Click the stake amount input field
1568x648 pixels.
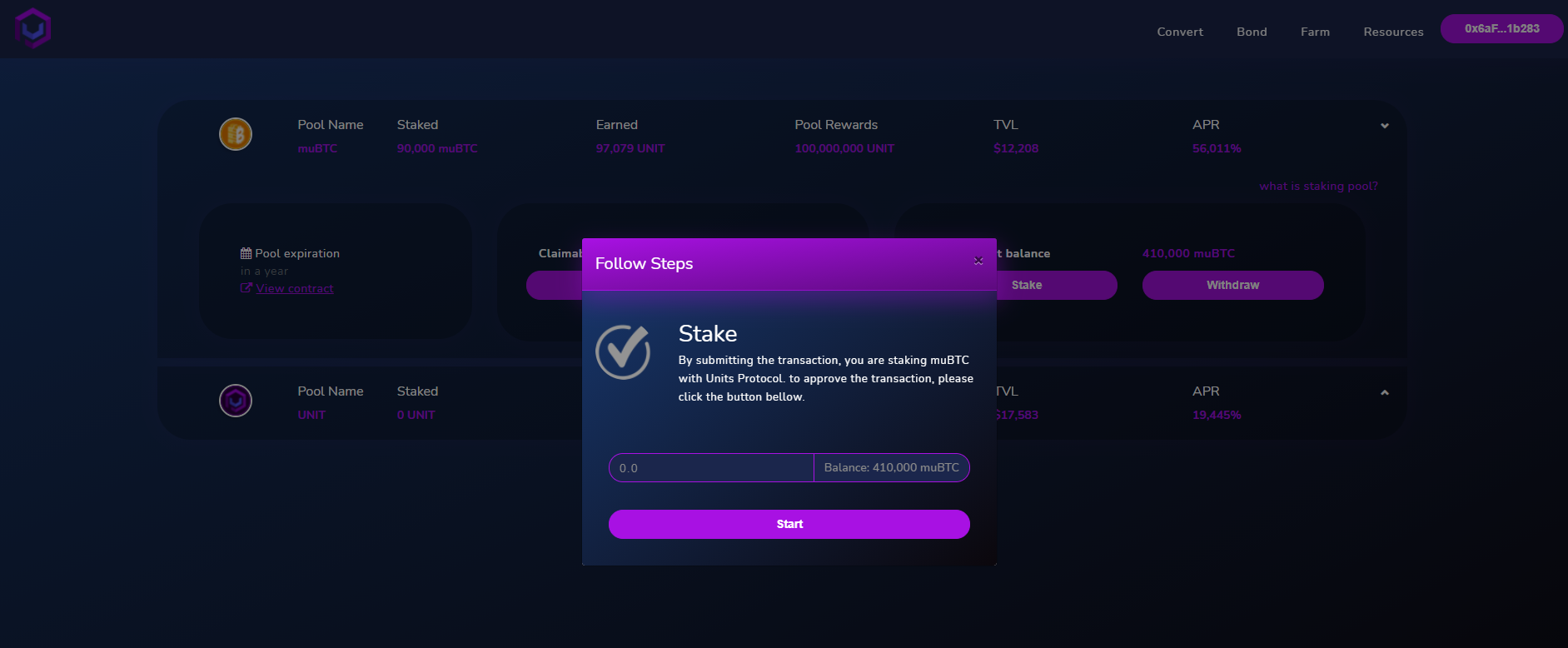click(711, 468)
